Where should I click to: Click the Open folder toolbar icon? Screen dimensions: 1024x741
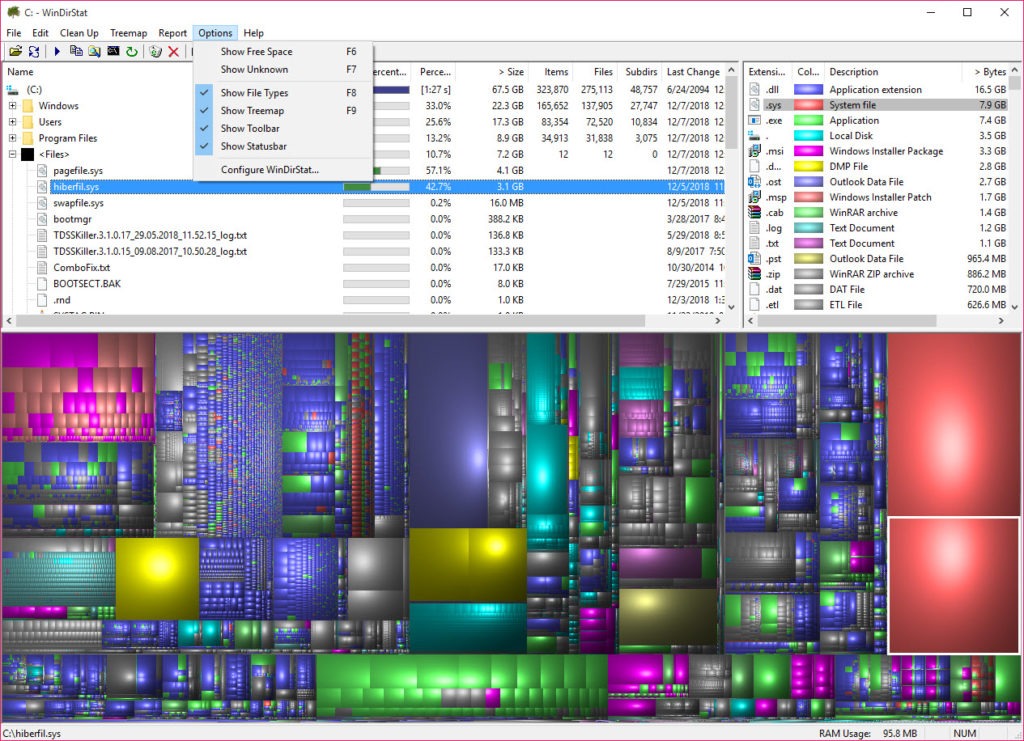click(16, 51)
